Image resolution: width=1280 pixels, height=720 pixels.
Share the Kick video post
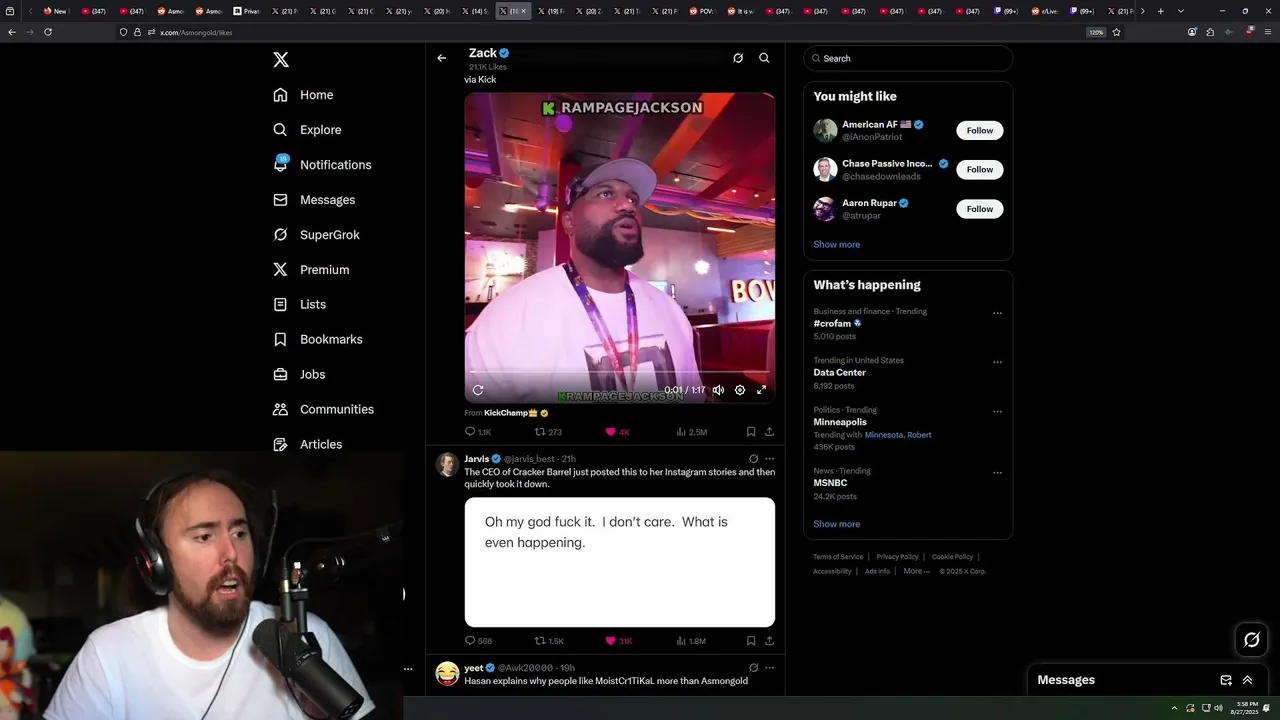click(x=769, y=432)
